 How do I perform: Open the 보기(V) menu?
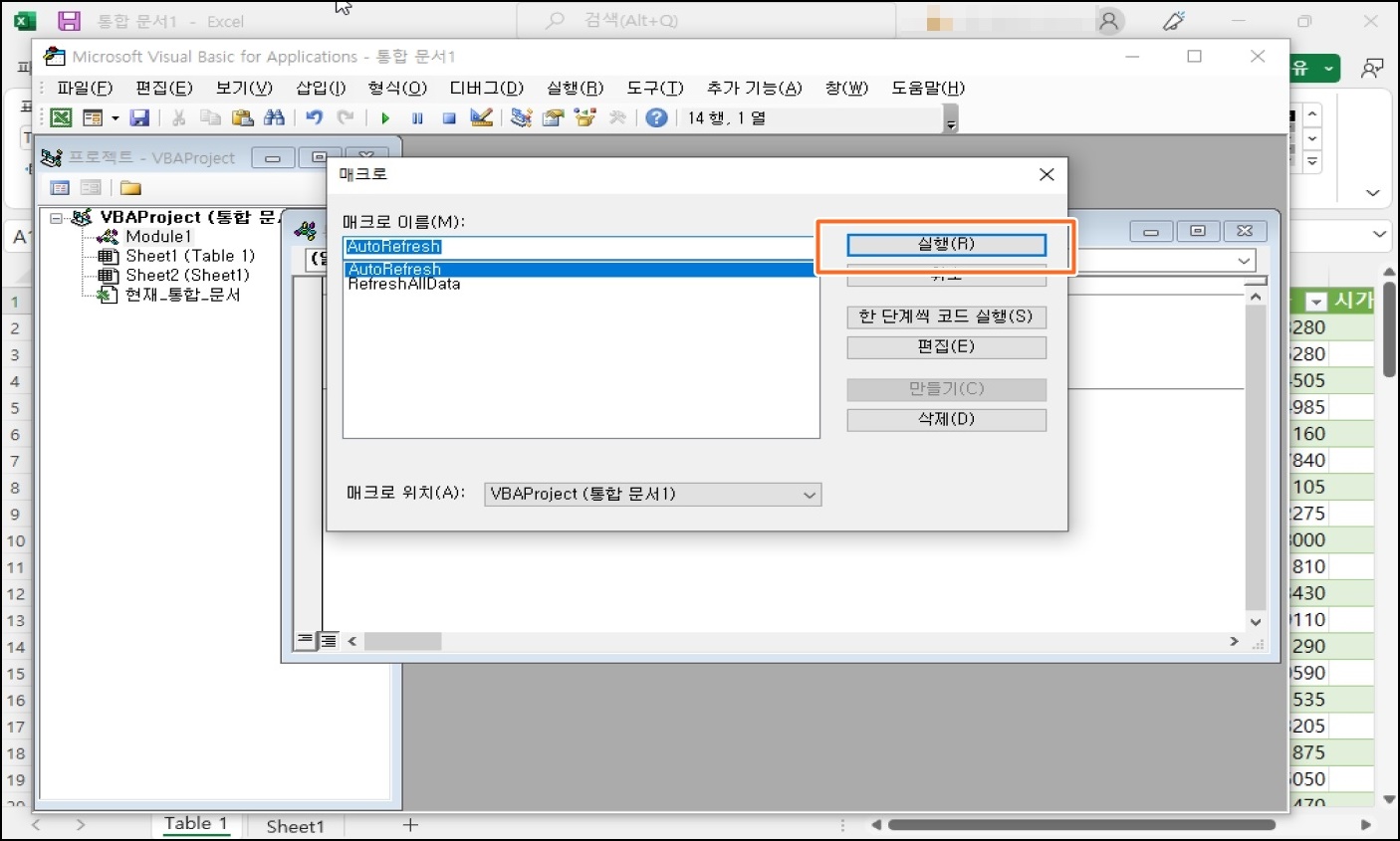(244, 88)
